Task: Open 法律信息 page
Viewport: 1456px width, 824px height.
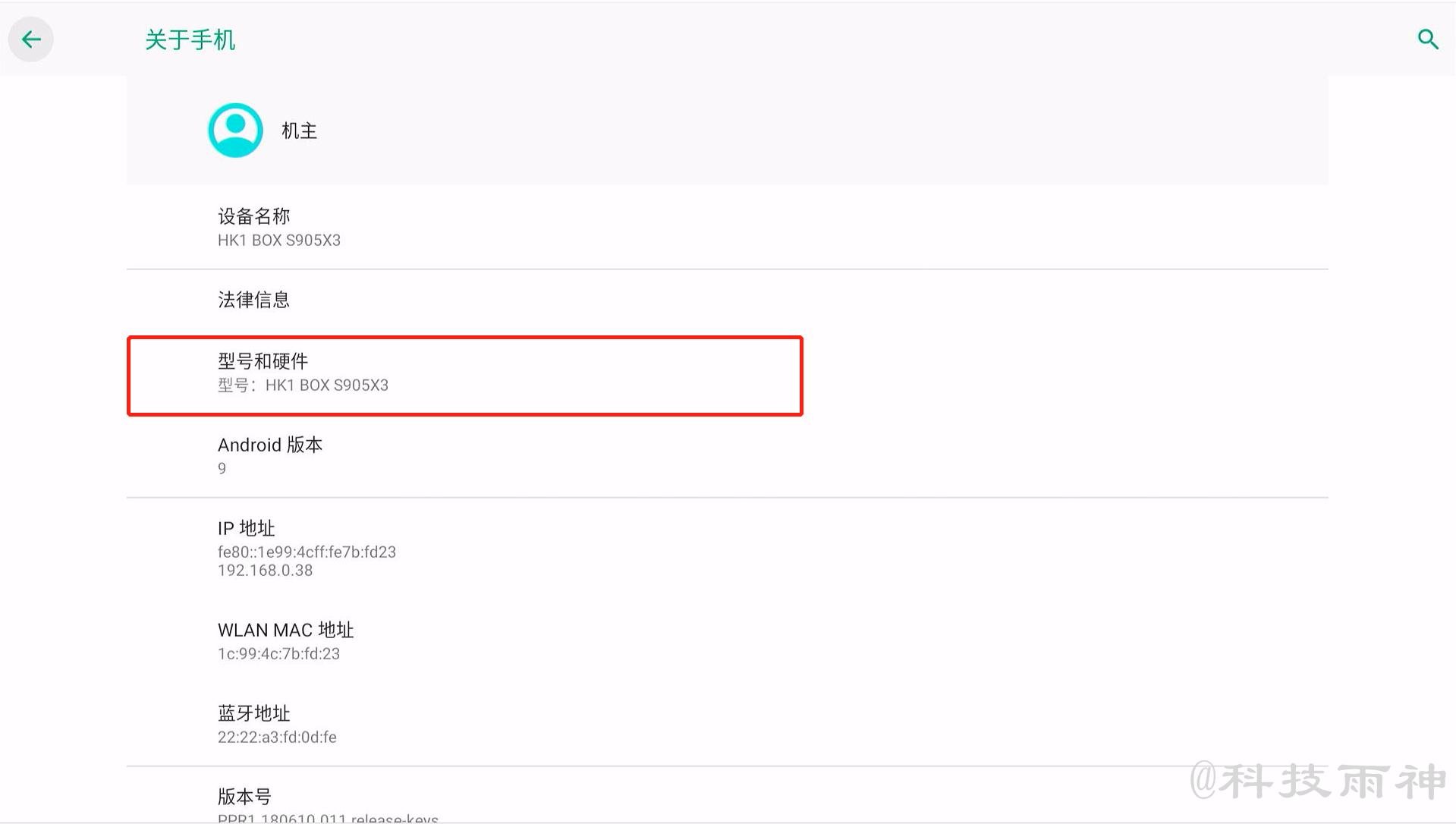Action: [x=727, y=300]
